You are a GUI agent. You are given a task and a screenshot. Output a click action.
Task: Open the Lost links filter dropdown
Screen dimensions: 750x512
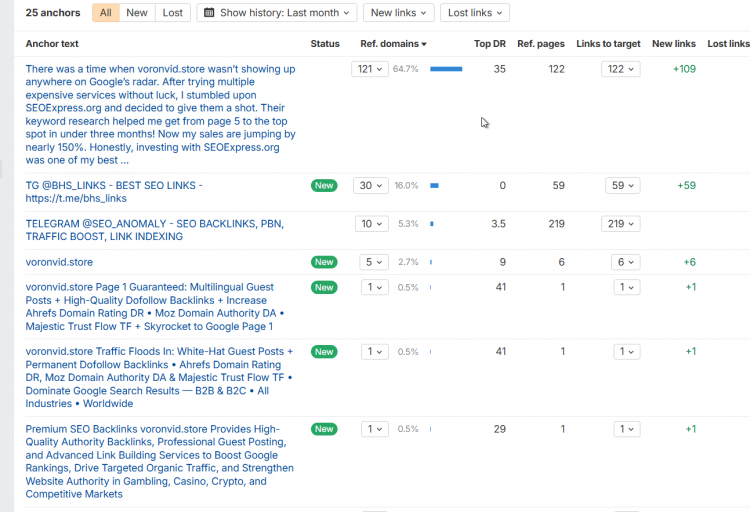point(475,13)
